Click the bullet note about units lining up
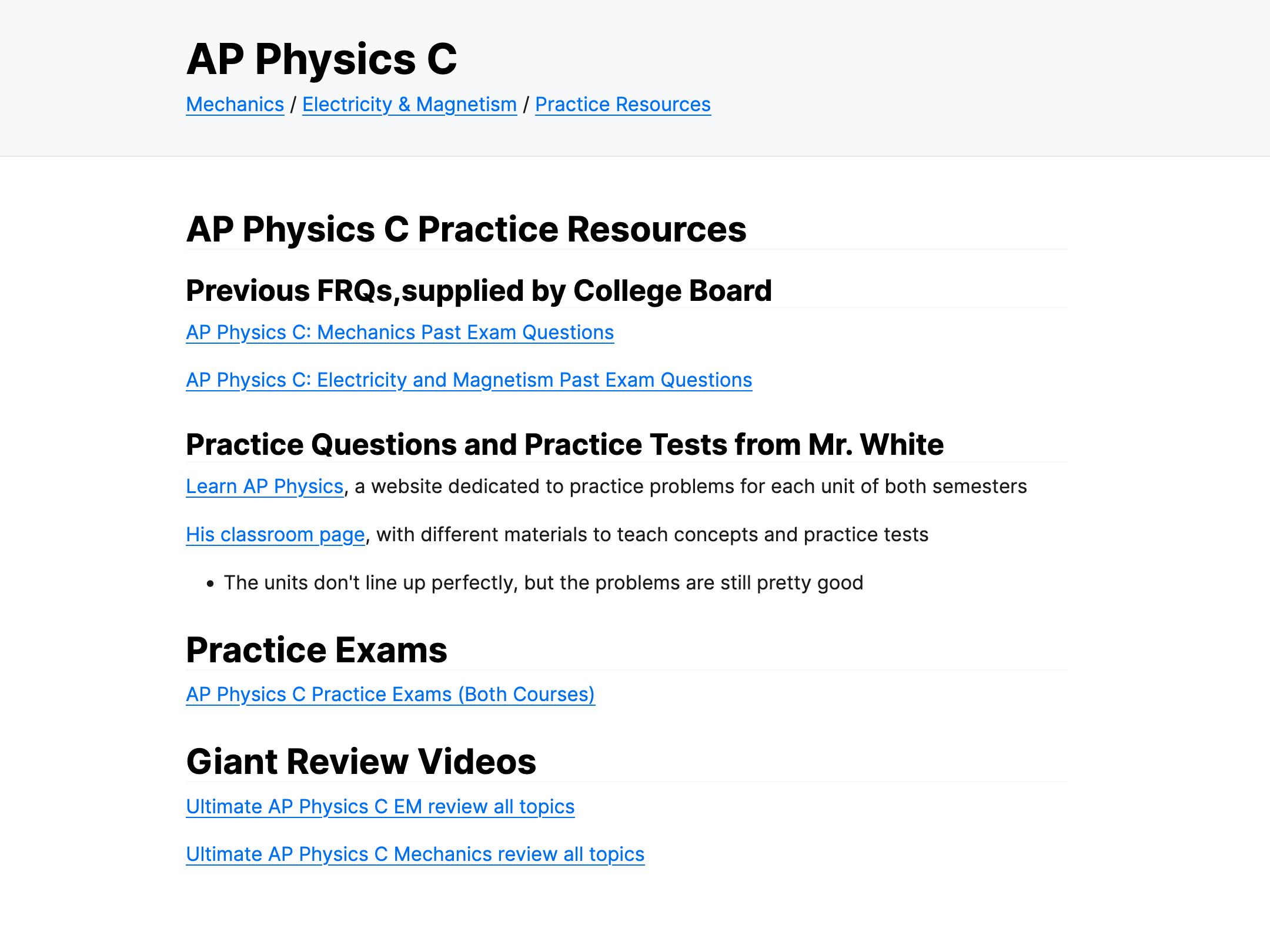The width and height of the screenshot is (1270, 952). pyautogui.click(x=543, y=583)
